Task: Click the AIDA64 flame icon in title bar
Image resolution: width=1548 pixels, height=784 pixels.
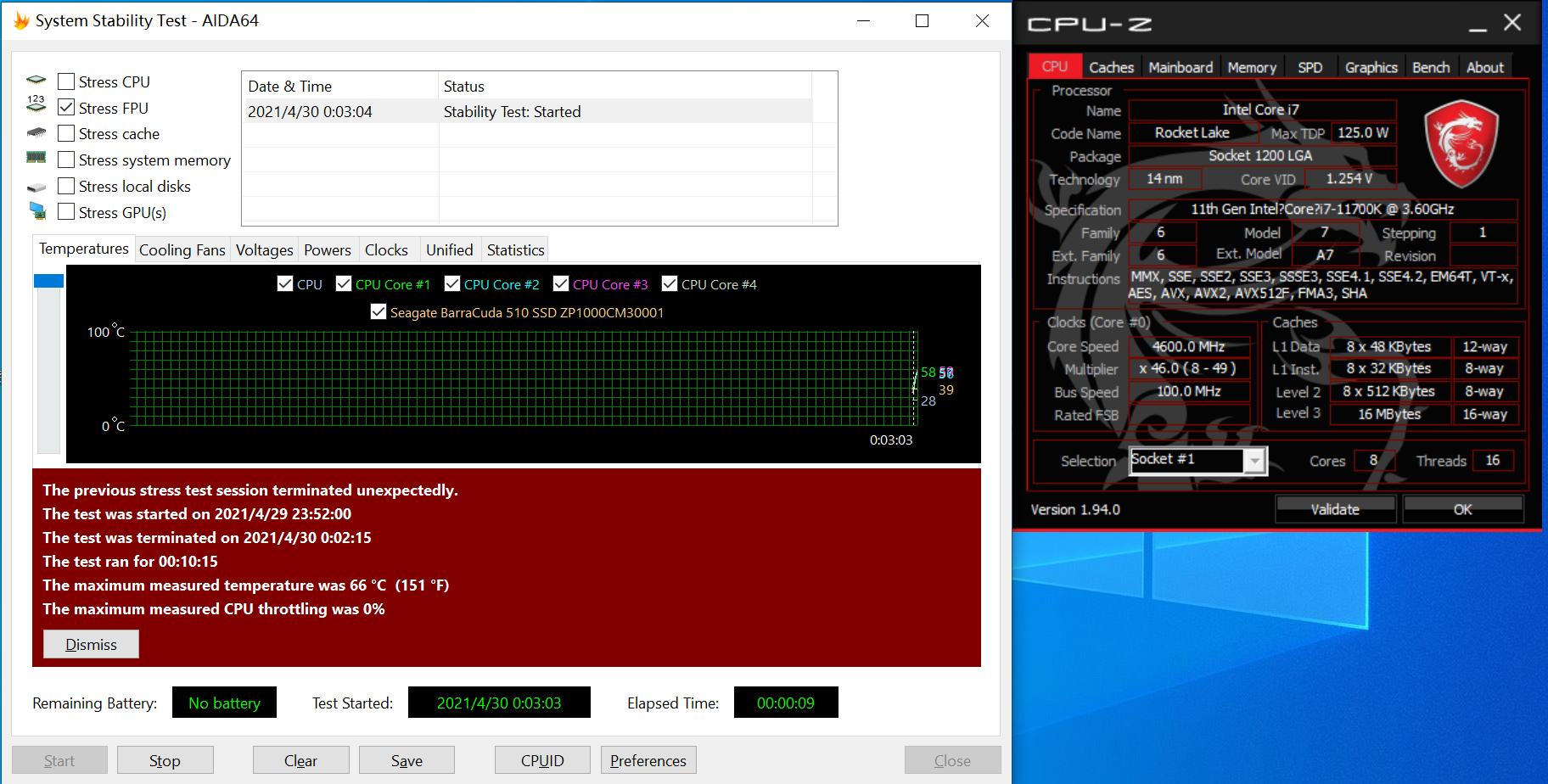Action: tap(21, 20)
